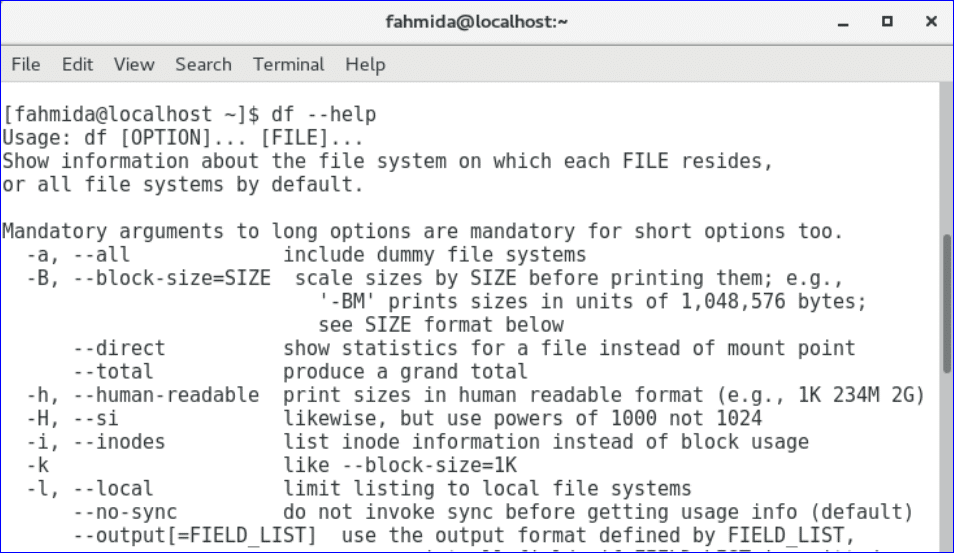Click the window title fahmida@localhost:~
Viewport: 954px width, 553px height.
(477, 21)
